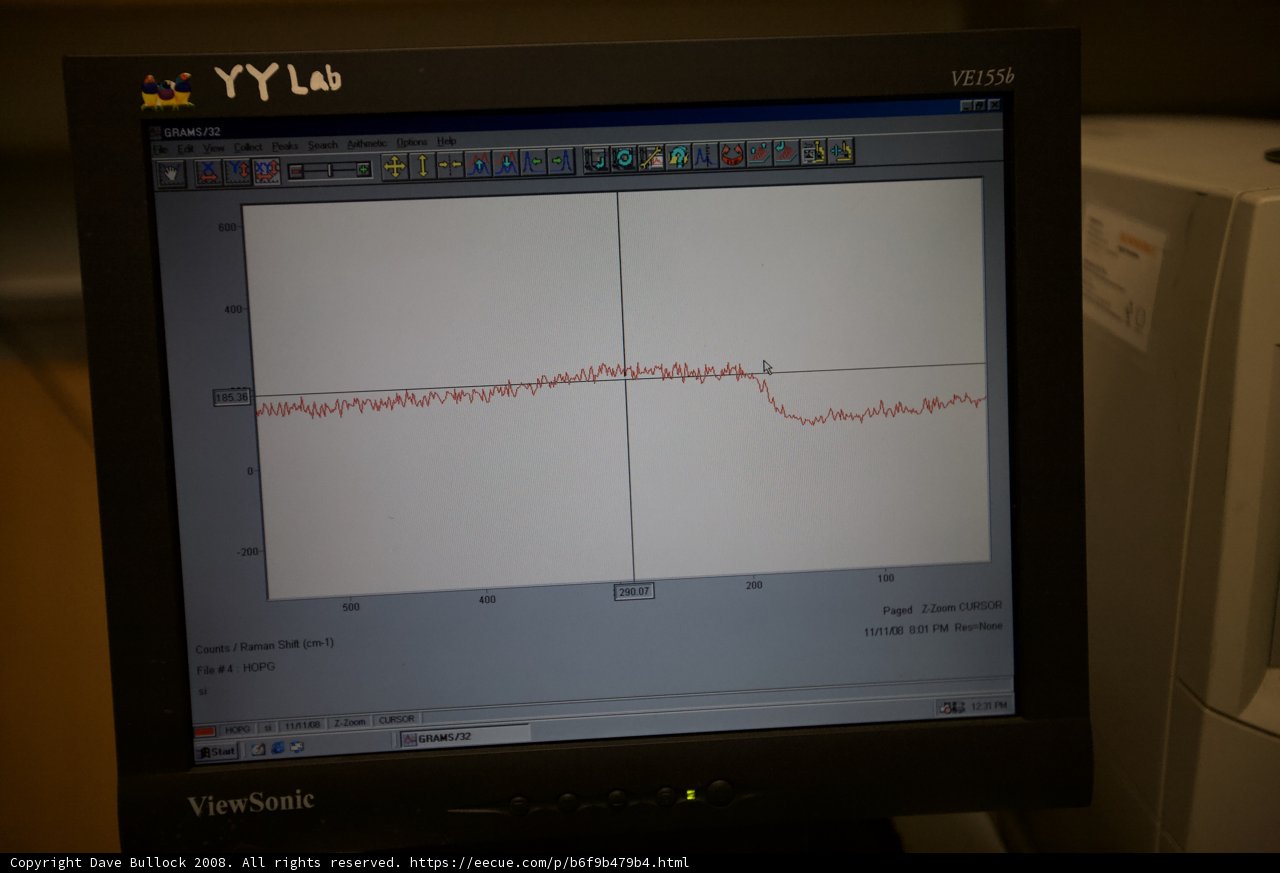
Task: Click the slider minus end button
Action: coord(295,171)
